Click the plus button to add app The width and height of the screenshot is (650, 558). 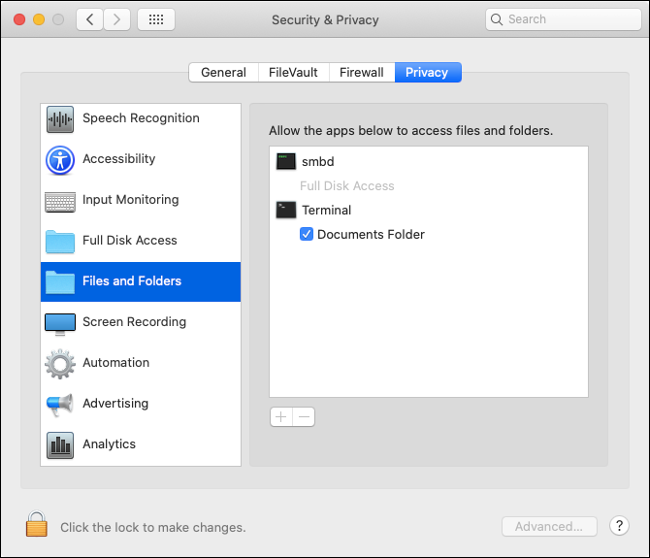(x=281, y=417)
